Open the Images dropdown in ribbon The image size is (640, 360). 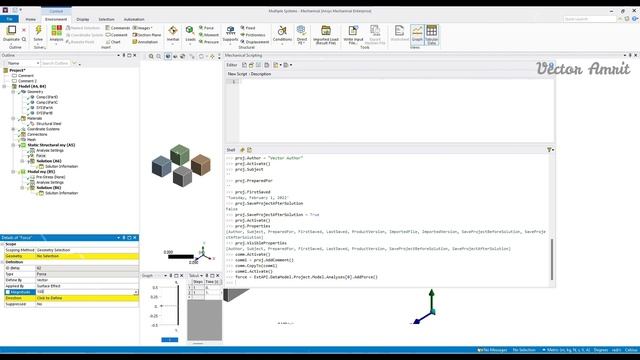143,28
